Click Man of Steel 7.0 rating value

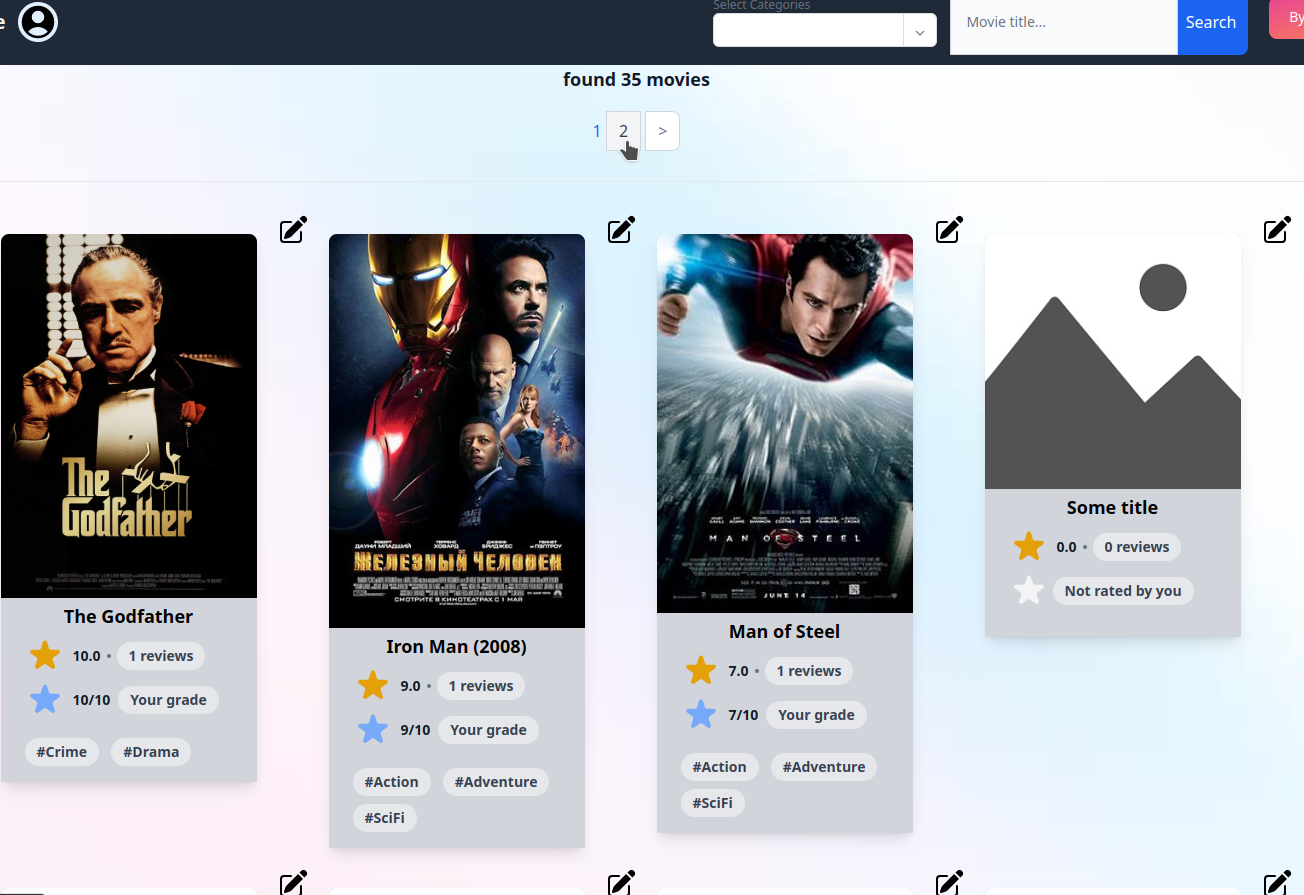pyautogui.click(x=738, y=671)
